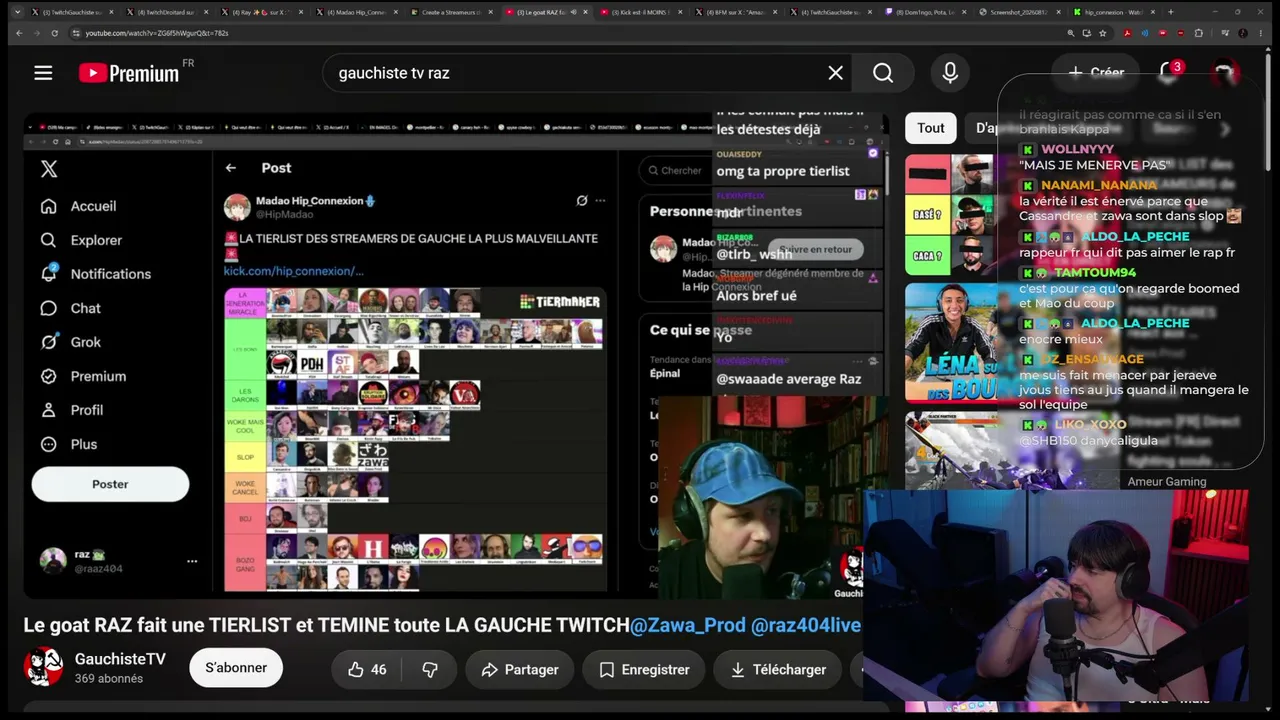This screenshot has width=1280, height=720.
Task: Open the GauchisteTV channel name
Action: pyautogui.click(x=120, y=660)
